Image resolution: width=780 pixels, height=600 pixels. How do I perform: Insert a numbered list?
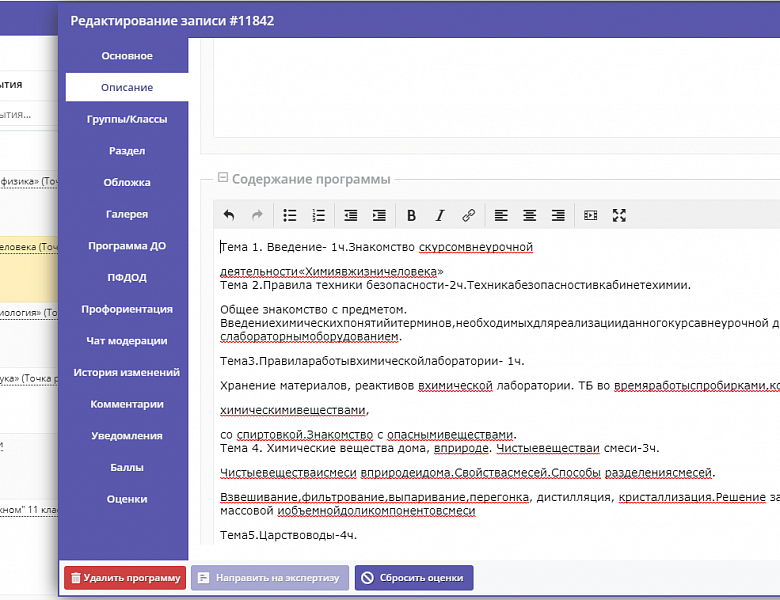[318, 215]
